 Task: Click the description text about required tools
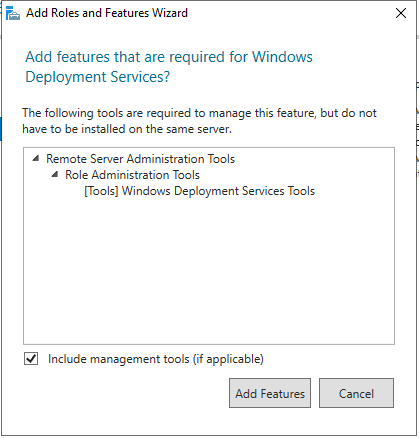coord(199,121)
